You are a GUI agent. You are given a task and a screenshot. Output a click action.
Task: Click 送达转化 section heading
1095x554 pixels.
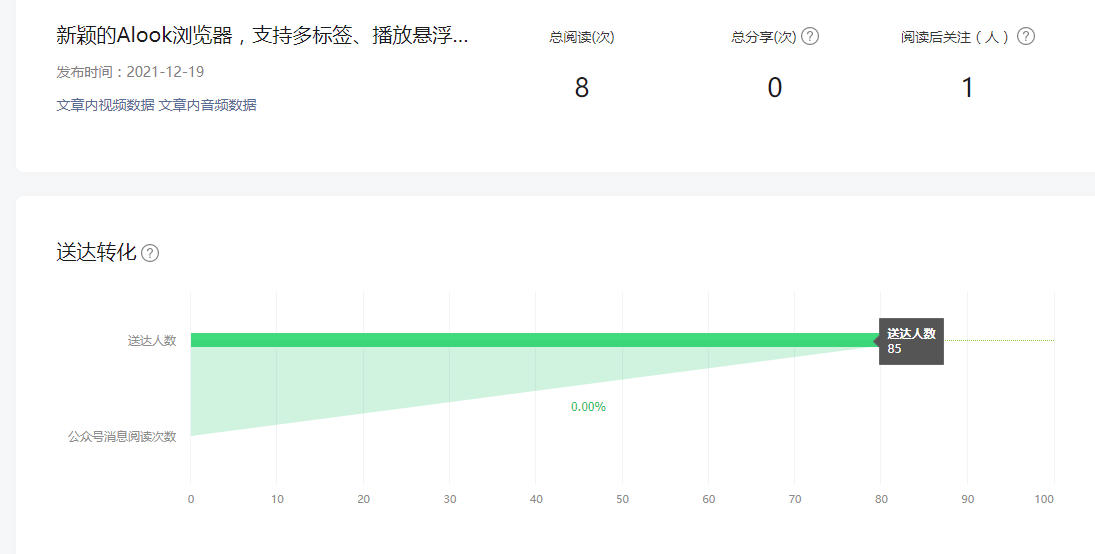coord(96,252)
